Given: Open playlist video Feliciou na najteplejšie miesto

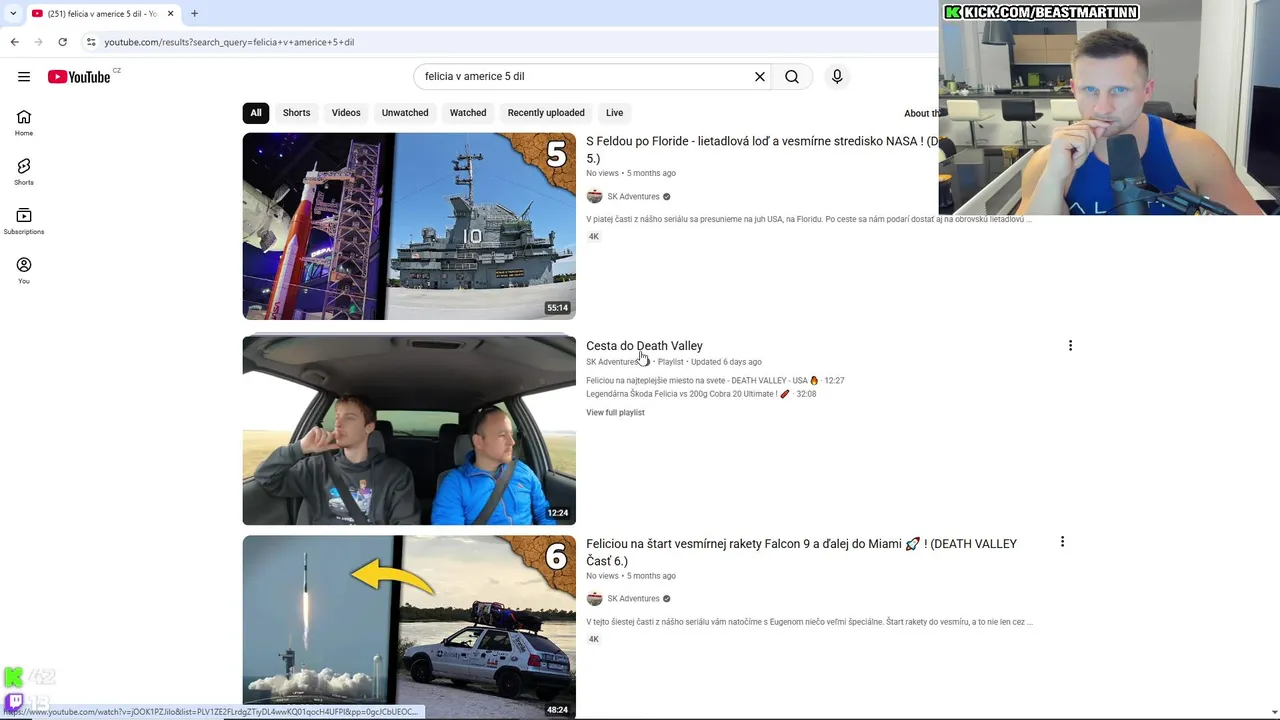Looking at the screenshot, I should (715, 380).
